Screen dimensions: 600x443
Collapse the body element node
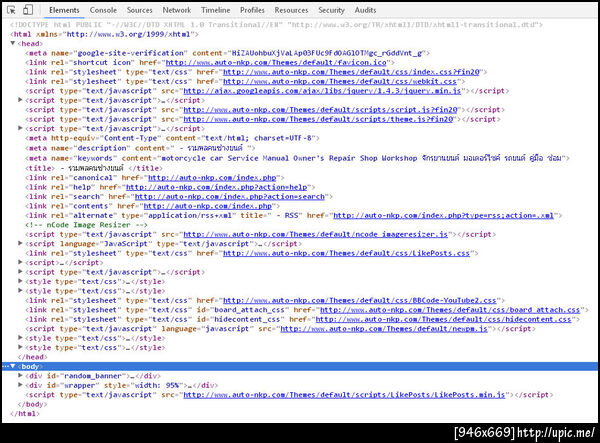click(x=13, y=366)
